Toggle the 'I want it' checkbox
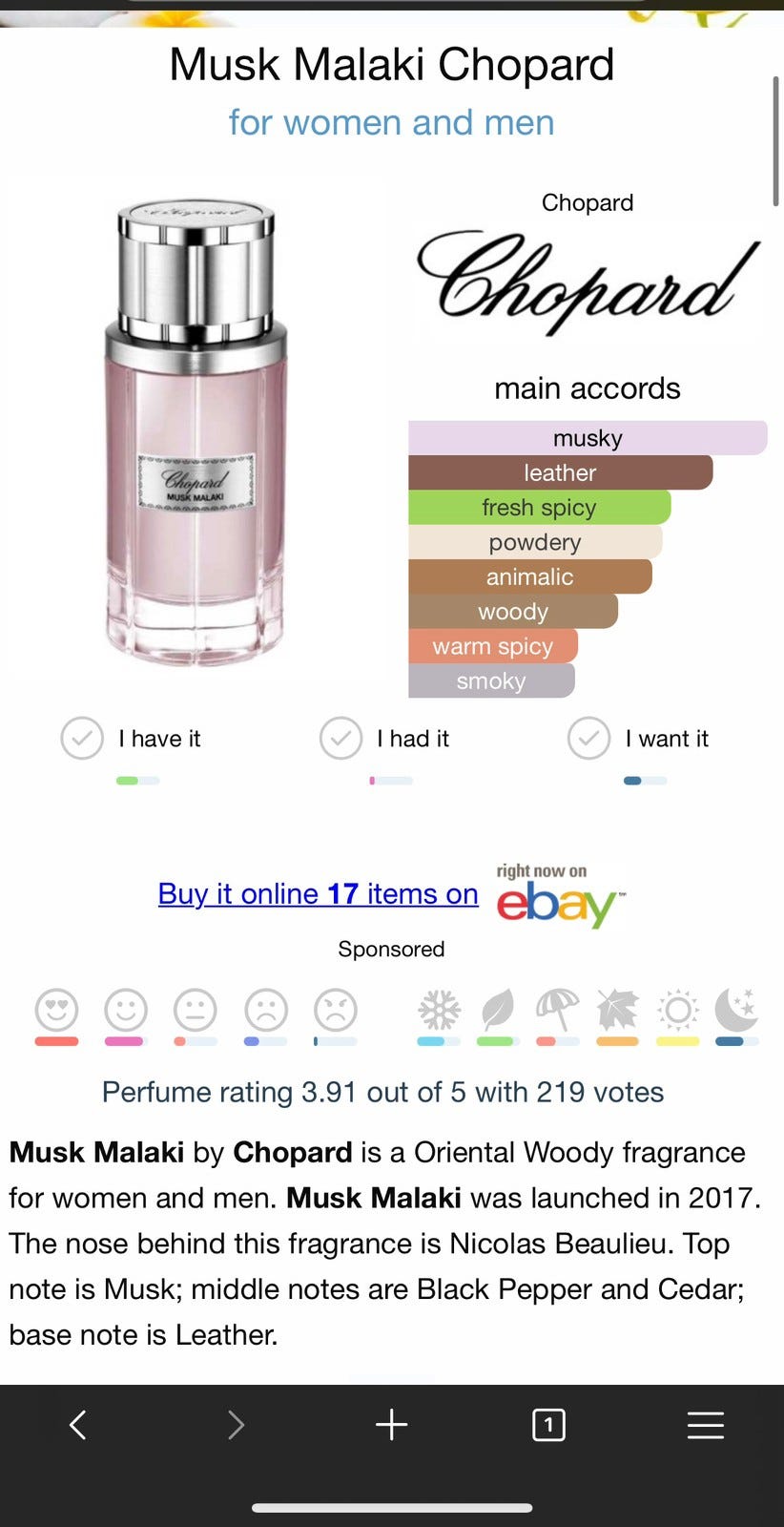The height and width of the screenshot is (1527, 784). pyautogui.click(x=588, y=739)
